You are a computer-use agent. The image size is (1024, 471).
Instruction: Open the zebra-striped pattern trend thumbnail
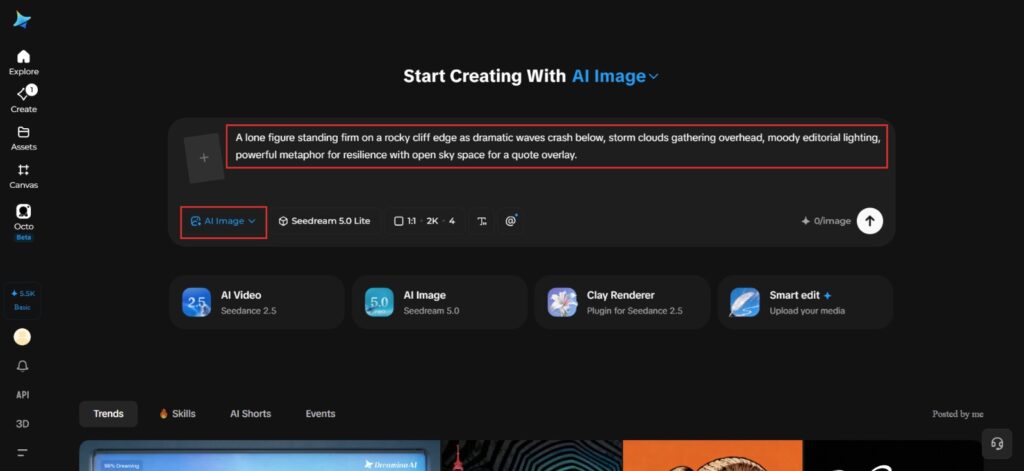point(532,455)
